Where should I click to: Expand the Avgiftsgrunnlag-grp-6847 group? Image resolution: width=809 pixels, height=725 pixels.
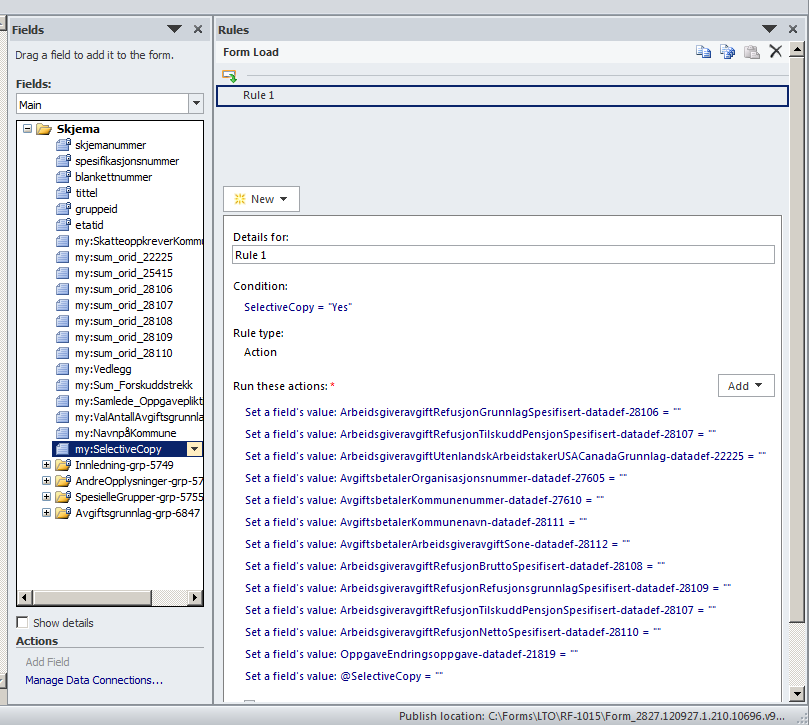(x=46, y=512)
